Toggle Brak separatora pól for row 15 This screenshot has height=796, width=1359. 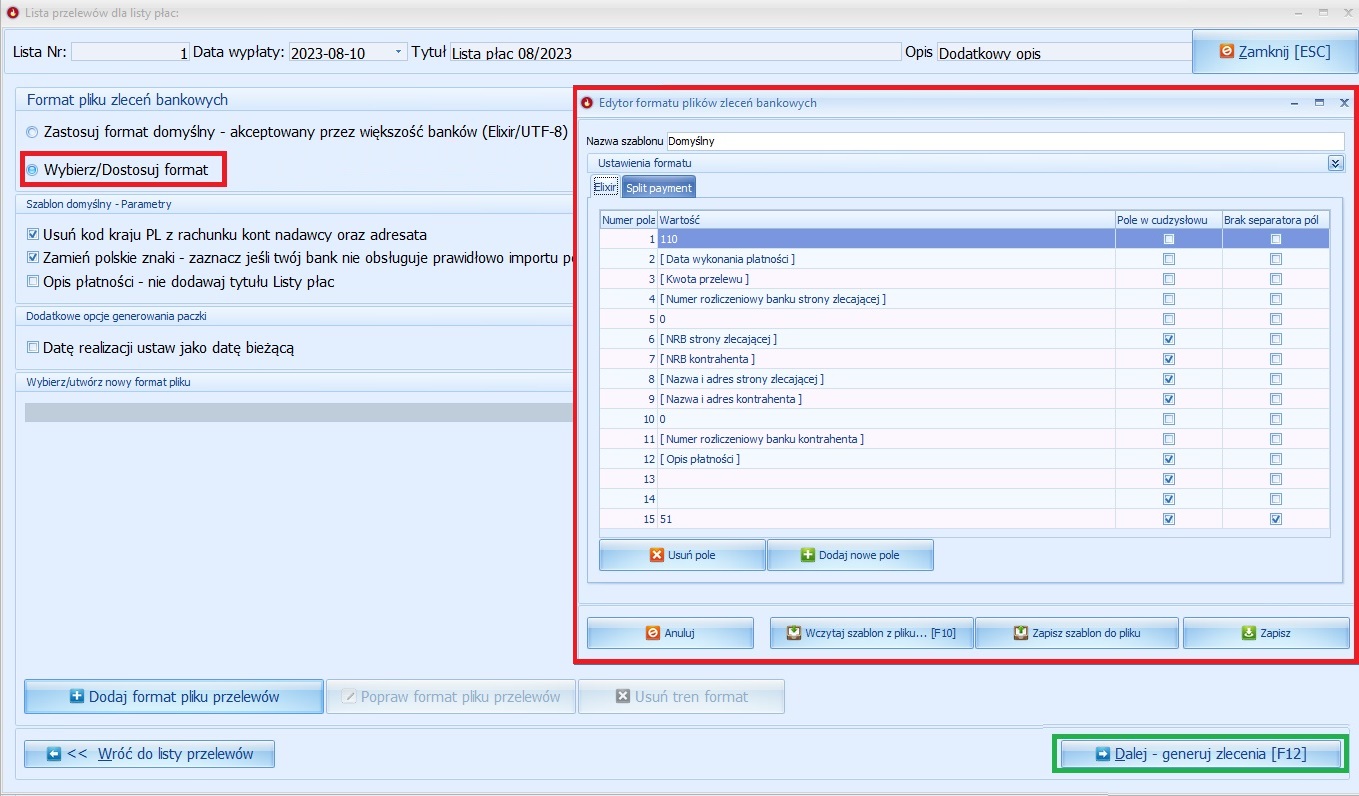[x=1276, y=519]
